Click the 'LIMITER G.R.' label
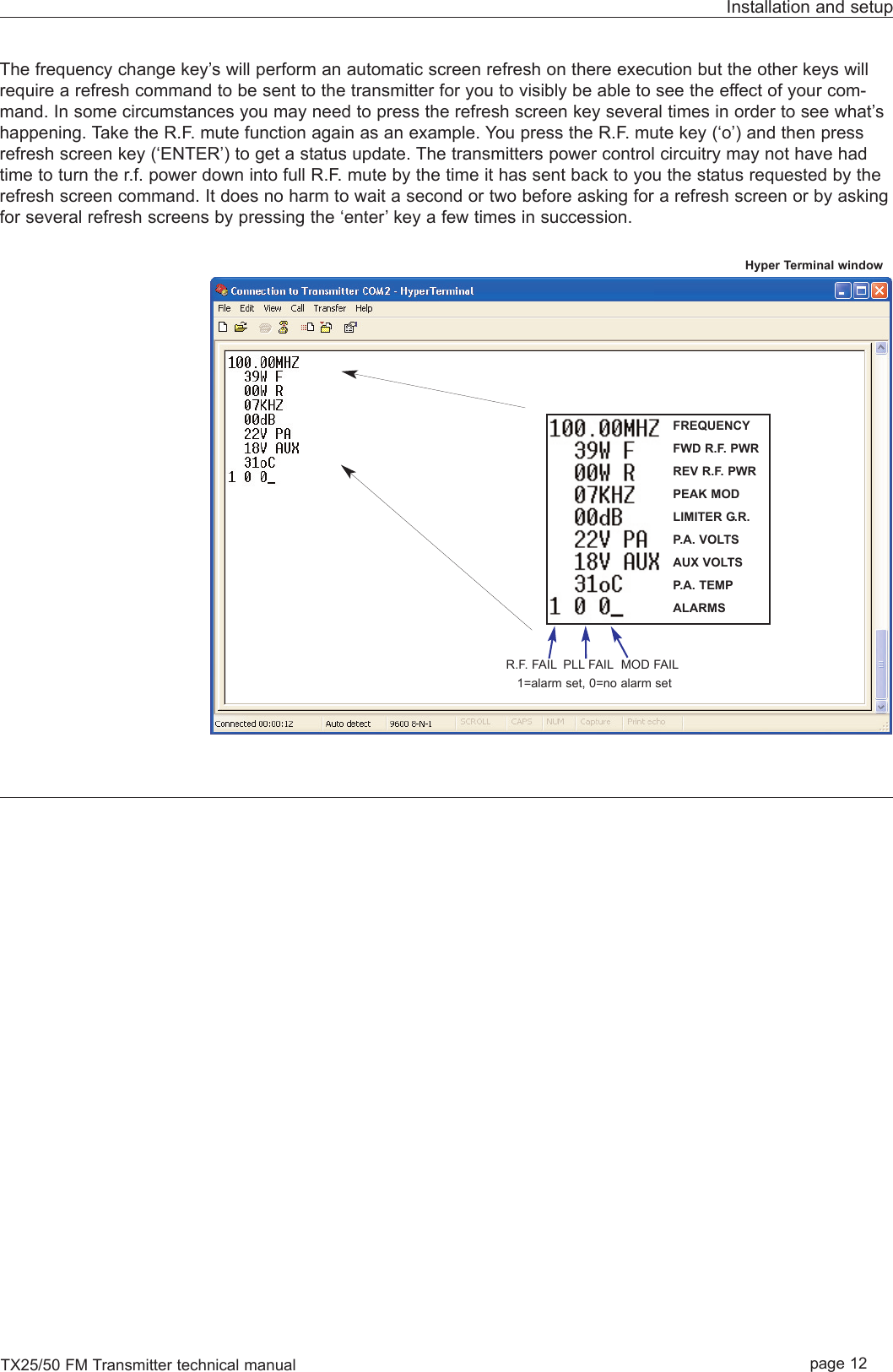This screenshot has height=1372, width=893. click(711, 517)
